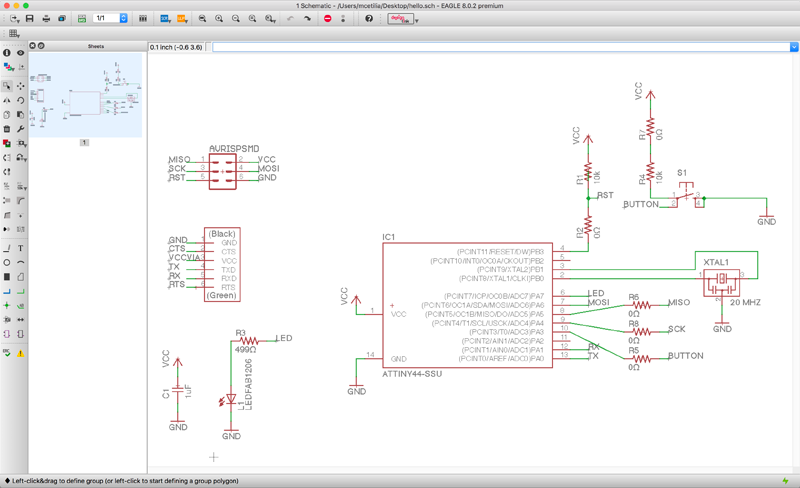Select the Text tool
The width and height of the screenshot is (800, 488).
(x=20, y=248)
